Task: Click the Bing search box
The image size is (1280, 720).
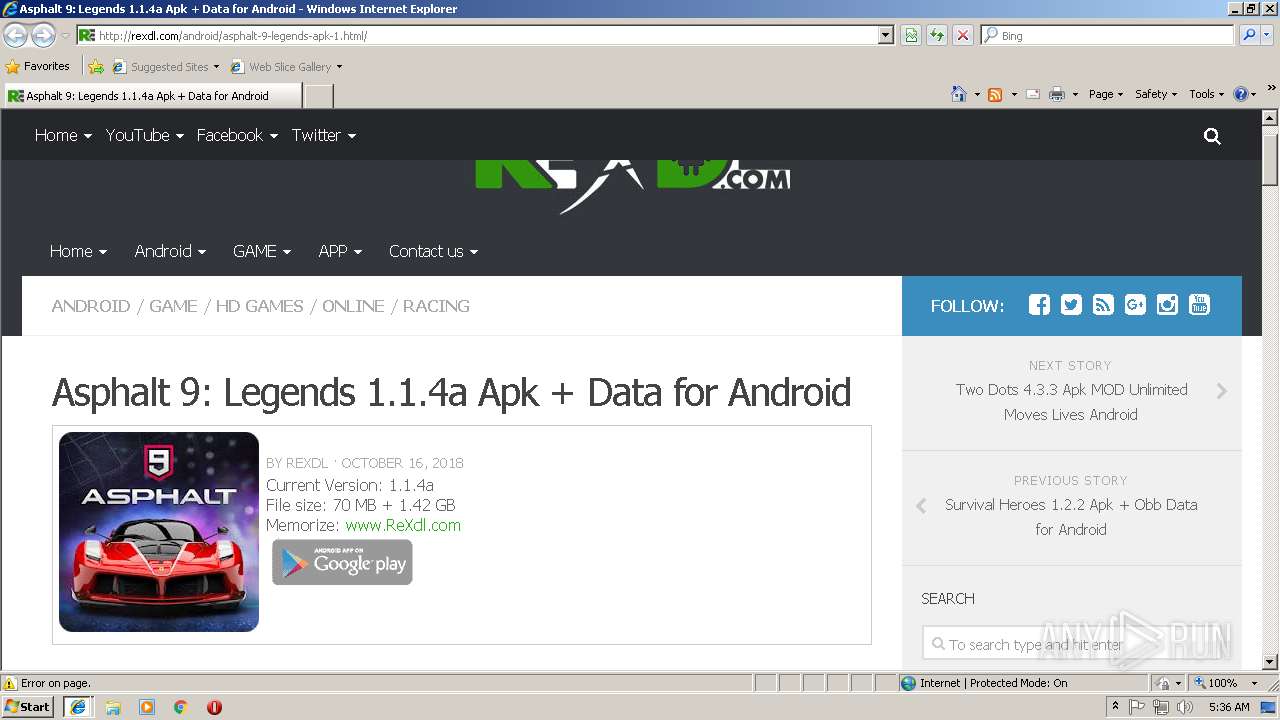Action: [1107, 35]
